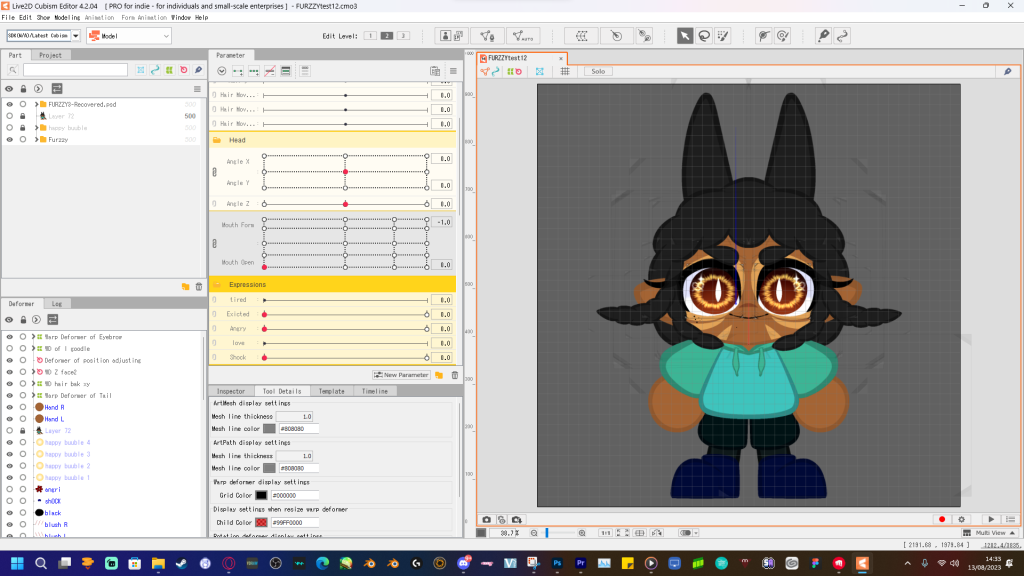This screenshot has height=576, width=1024.
Task: Unlock Layer 72 in the Part panel
Action: coord(23,116)
